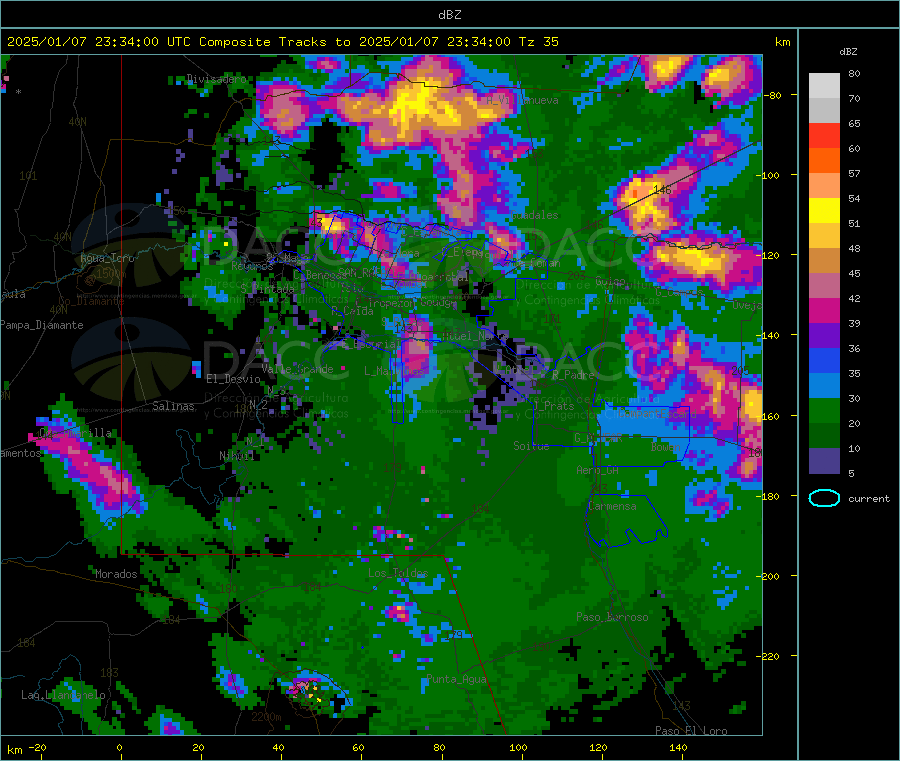Click the 'current' legend label

tap(868, 499)
